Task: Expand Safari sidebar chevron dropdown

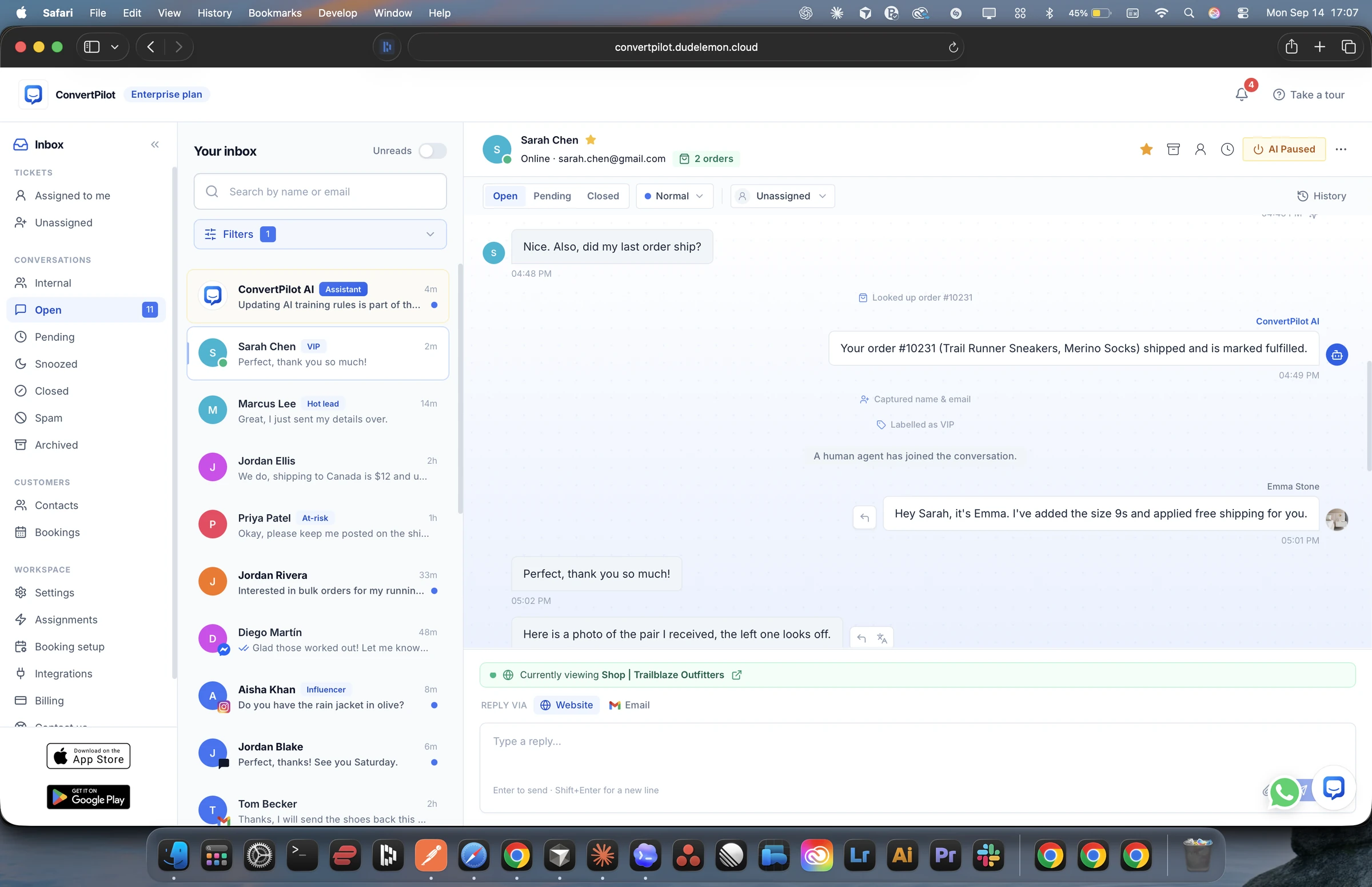Action: point(114,47)
